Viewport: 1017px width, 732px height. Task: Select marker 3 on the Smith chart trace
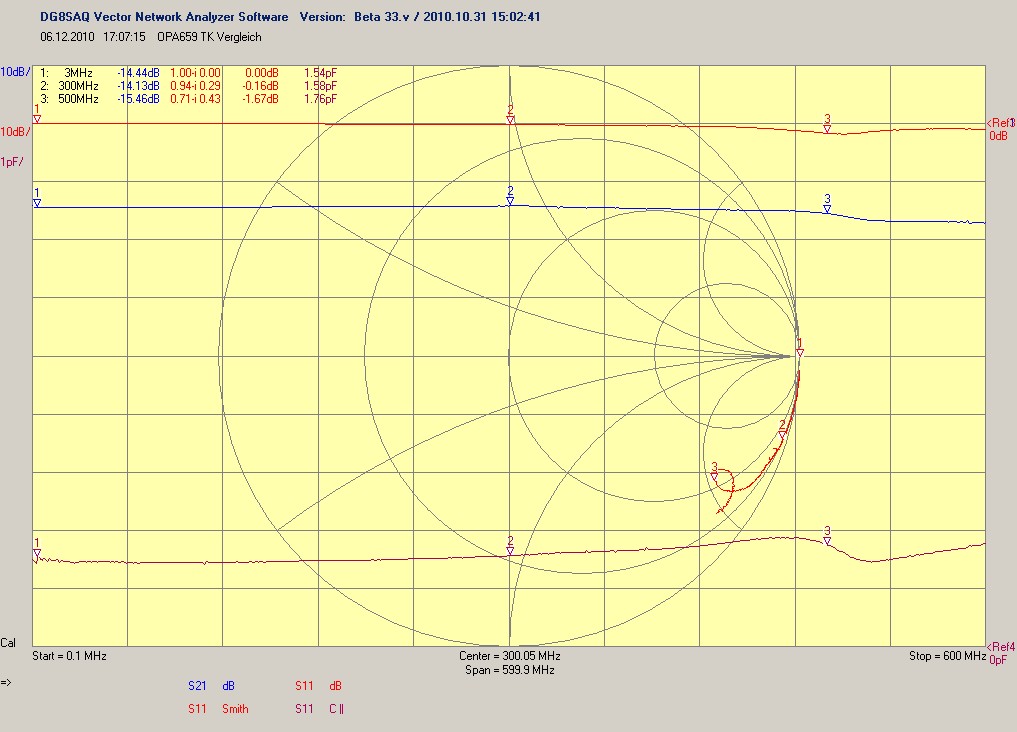[715, 477]
